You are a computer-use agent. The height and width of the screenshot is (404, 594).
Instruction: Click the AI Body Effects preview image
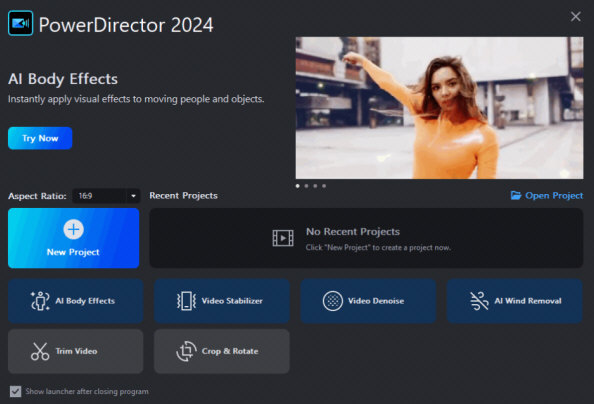(439, 108)
